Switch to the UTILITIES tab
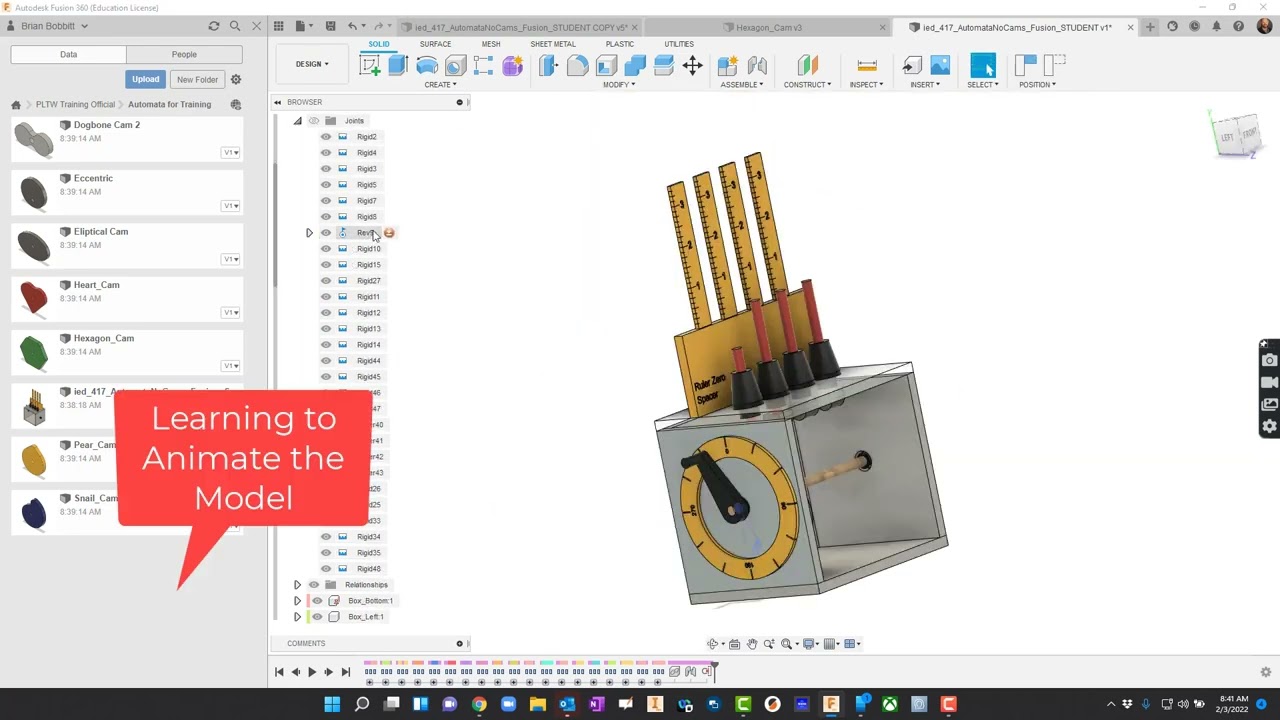The width and height of the screenshot is (1280, 720). click(679, 44)
